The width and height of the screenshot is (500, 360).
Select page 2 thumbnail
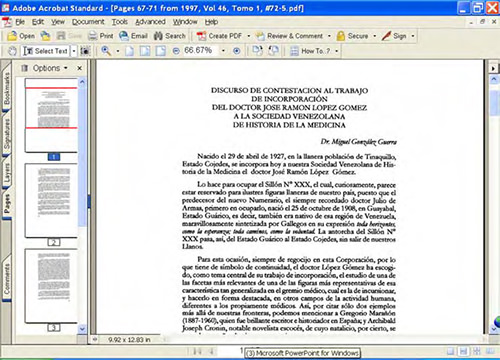tap(51, 200)
